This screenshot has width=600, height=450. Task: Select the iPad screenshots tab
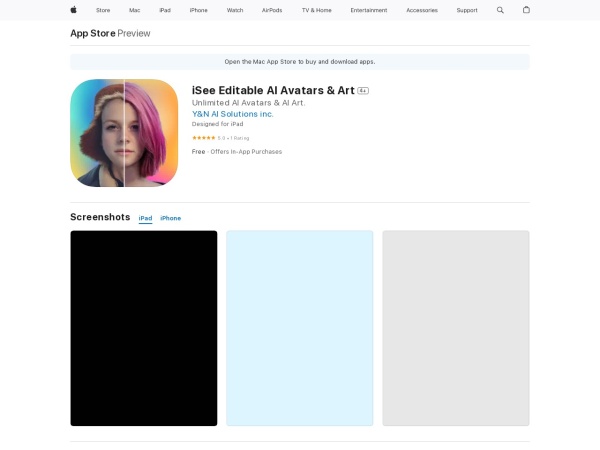point(145,218)
